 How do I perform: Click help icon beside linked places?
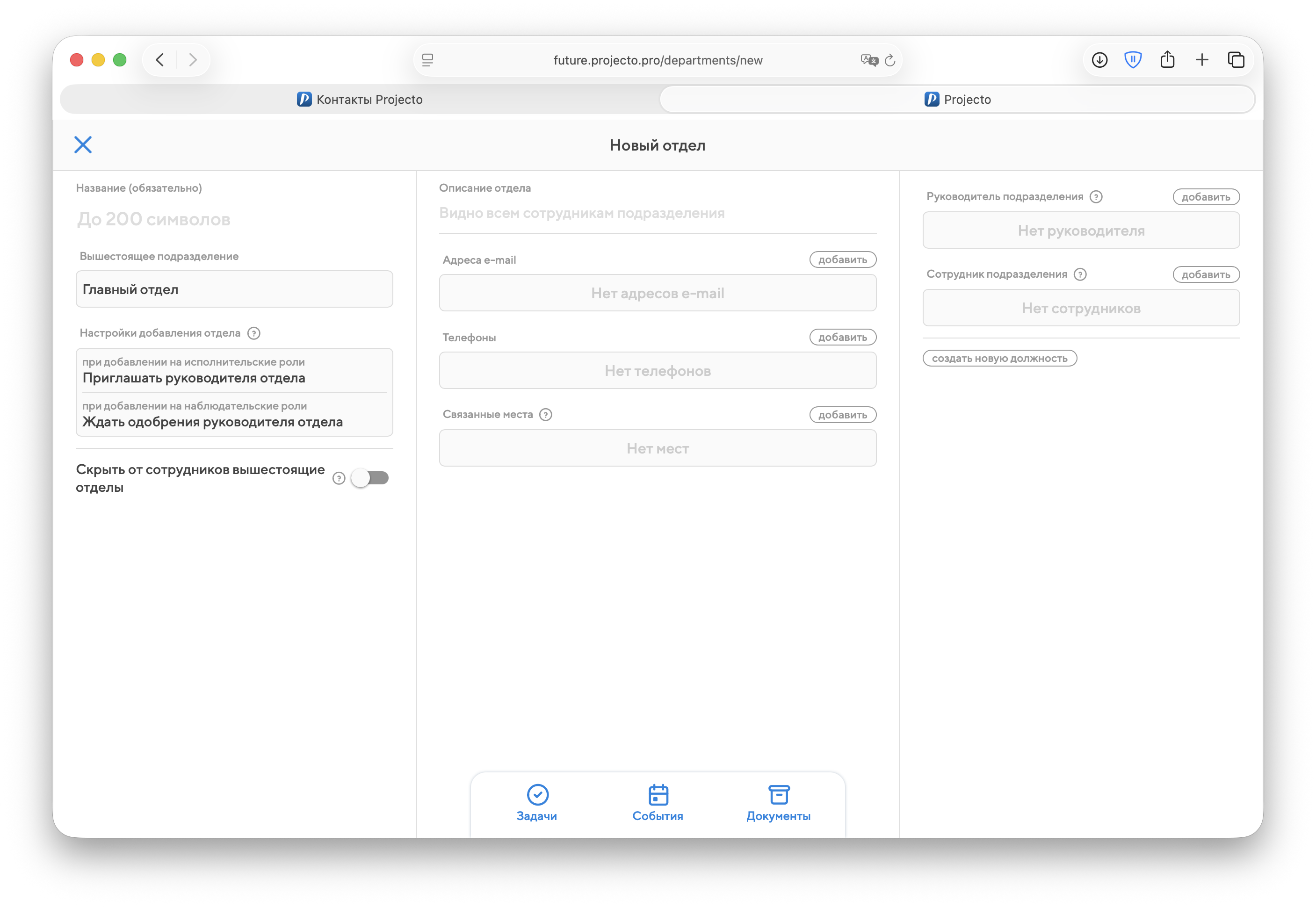[x=546, y=415]
